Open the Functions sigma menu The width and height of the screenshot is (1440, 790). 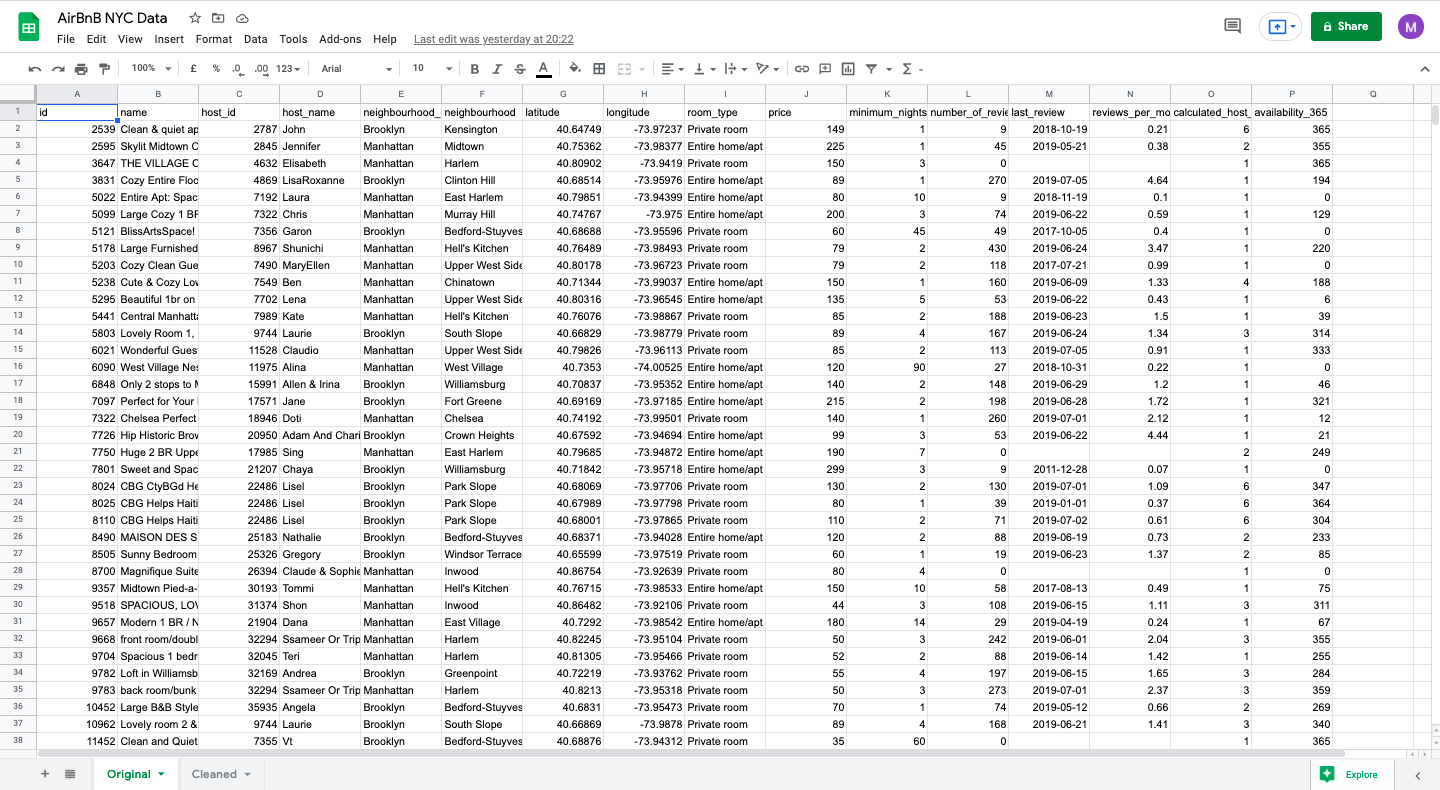point(911,69)
